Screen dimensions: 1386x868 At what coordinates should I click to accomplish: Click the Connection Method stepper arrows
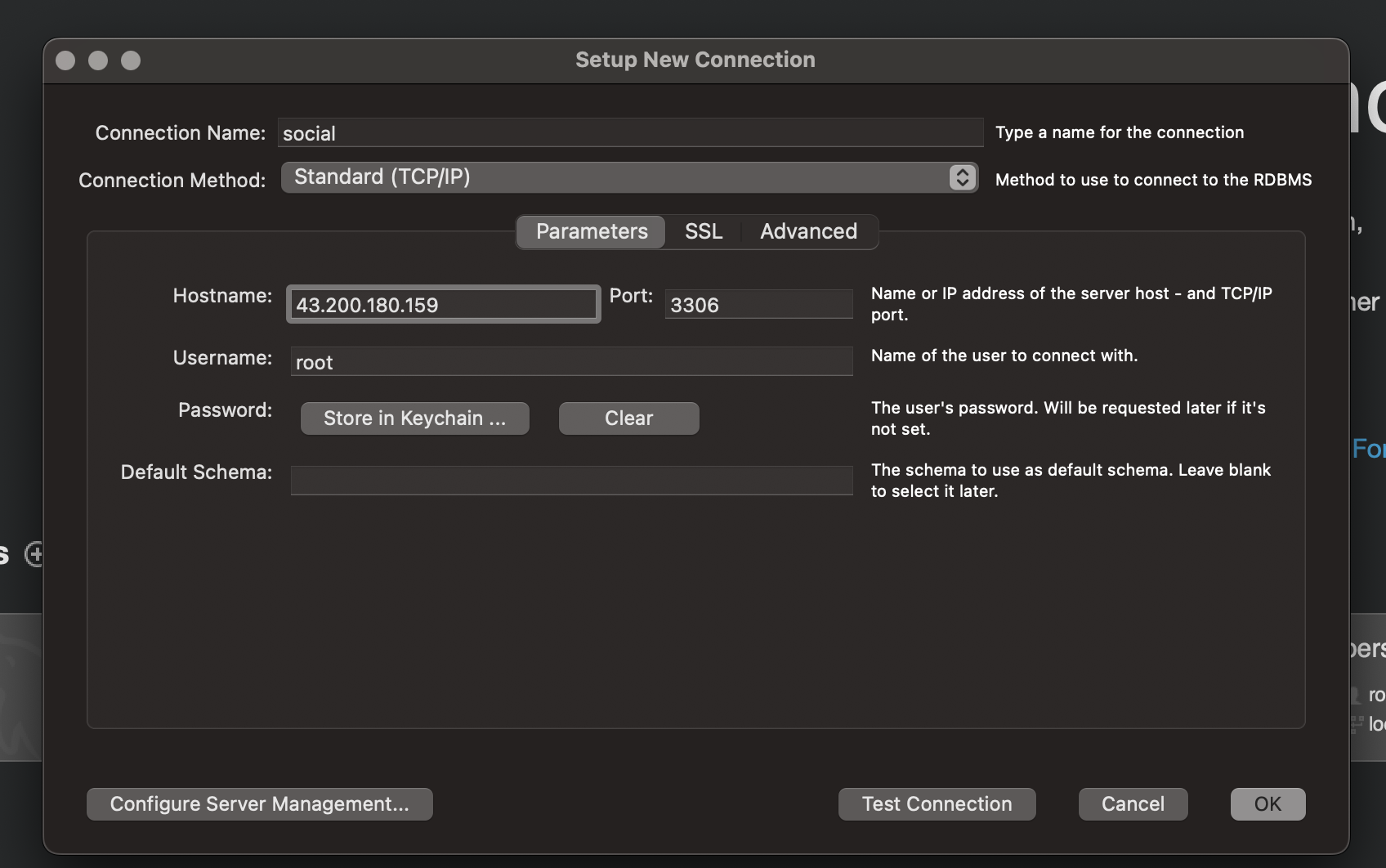tap(963, 177)
